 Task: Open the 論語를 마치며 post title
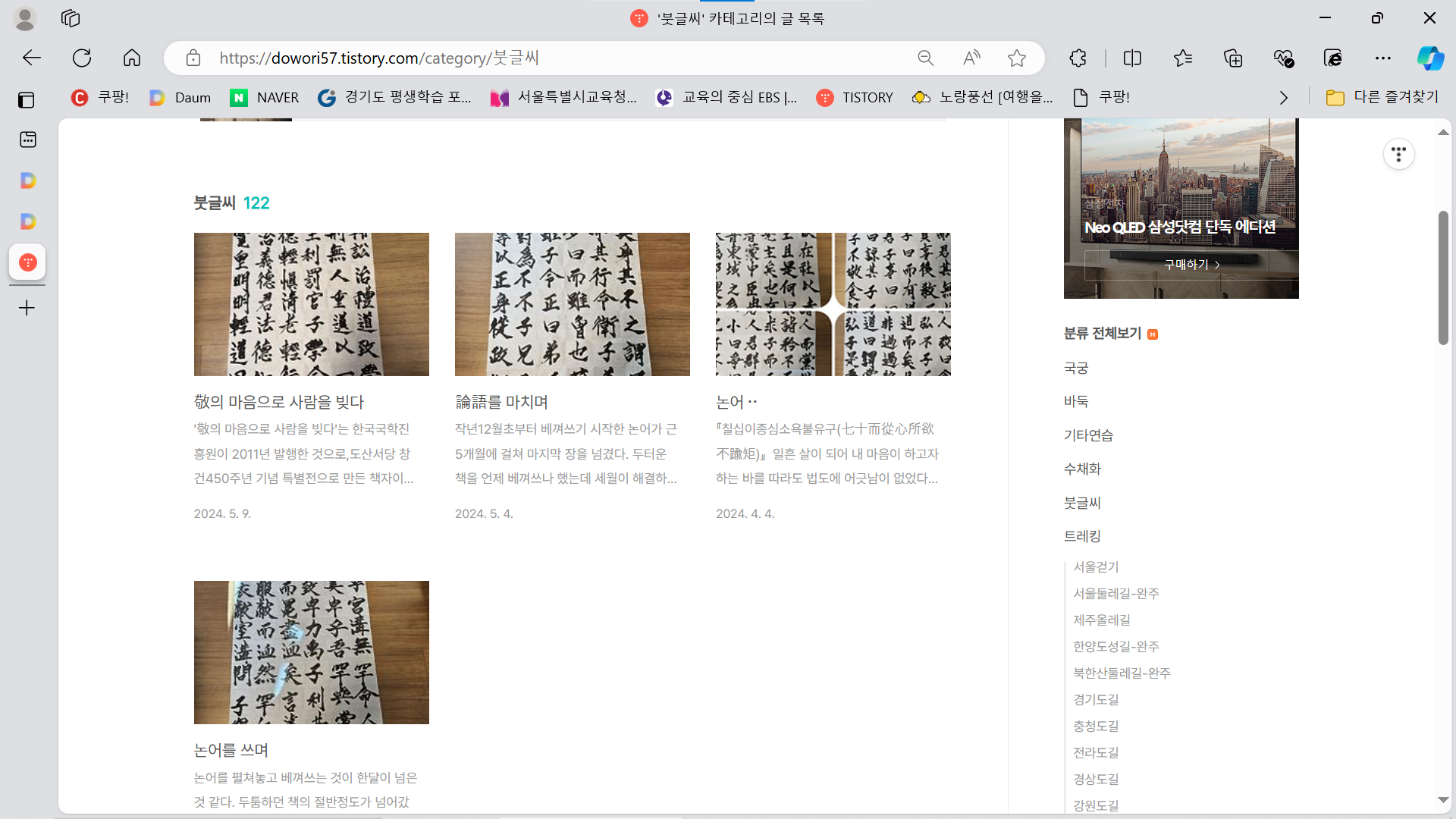pyautogui.click(x=501, y=402)
